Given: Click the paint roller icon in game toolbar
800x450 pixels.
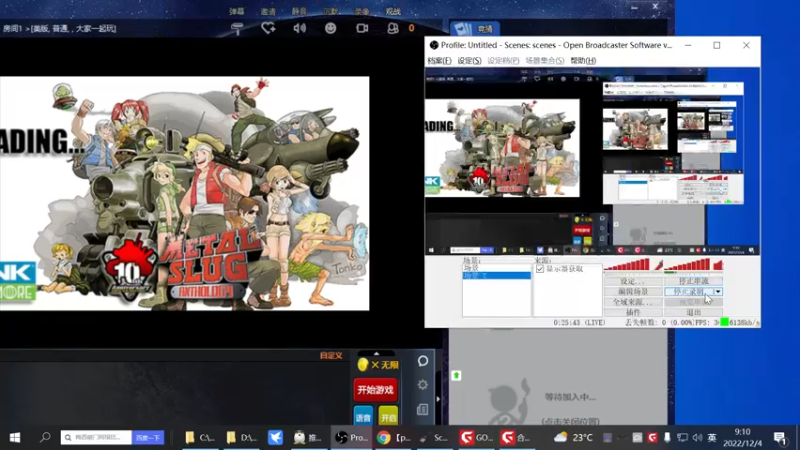Looking at the screenshot, I should (237, 29).
